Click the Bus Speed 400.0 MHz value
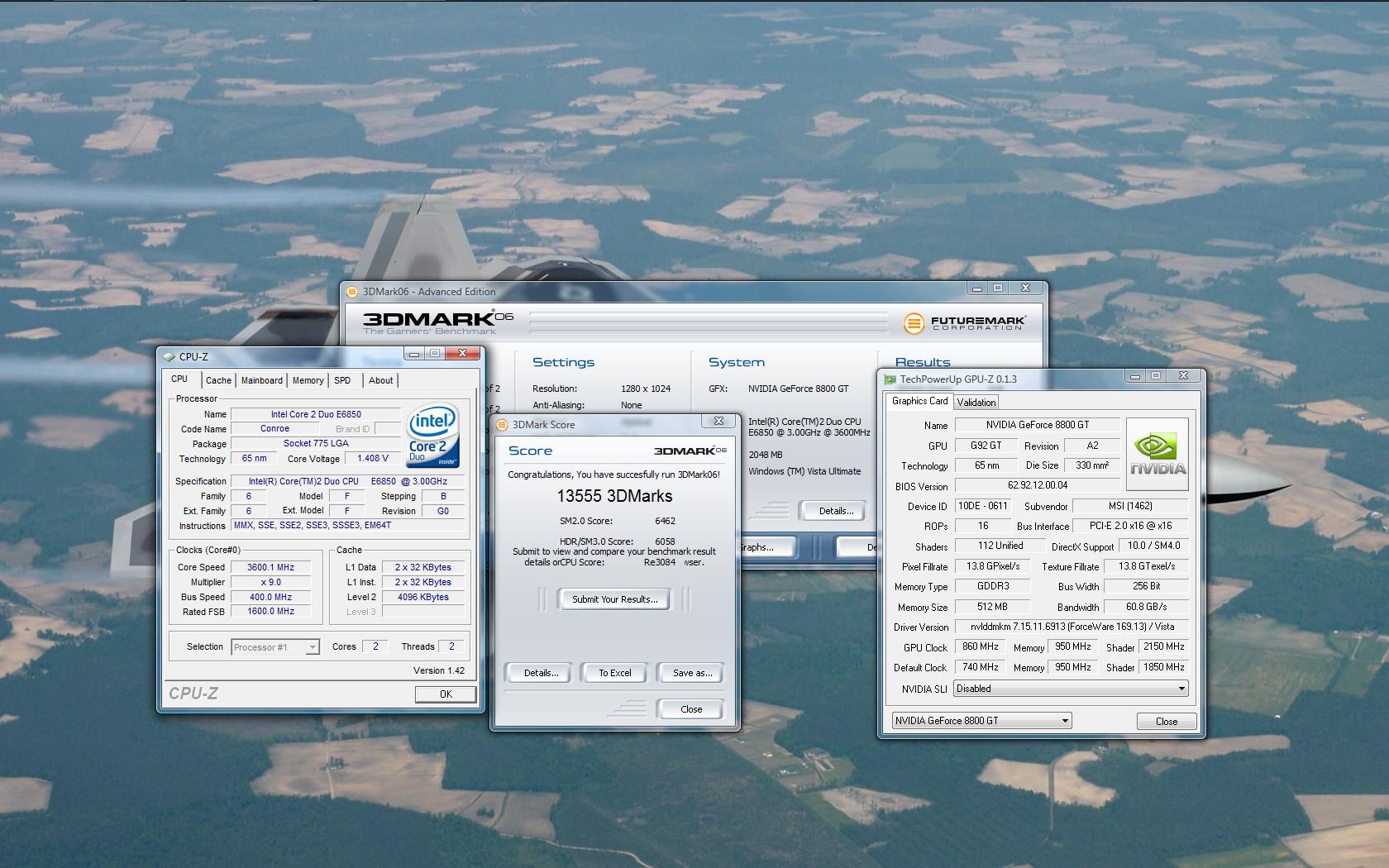The image size is (1389, 868). [x=270, y=597]
